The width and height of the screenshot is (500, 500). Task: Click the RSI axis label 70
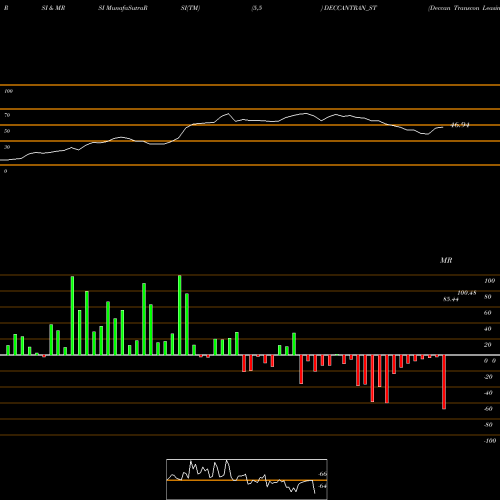coord(7,115)
